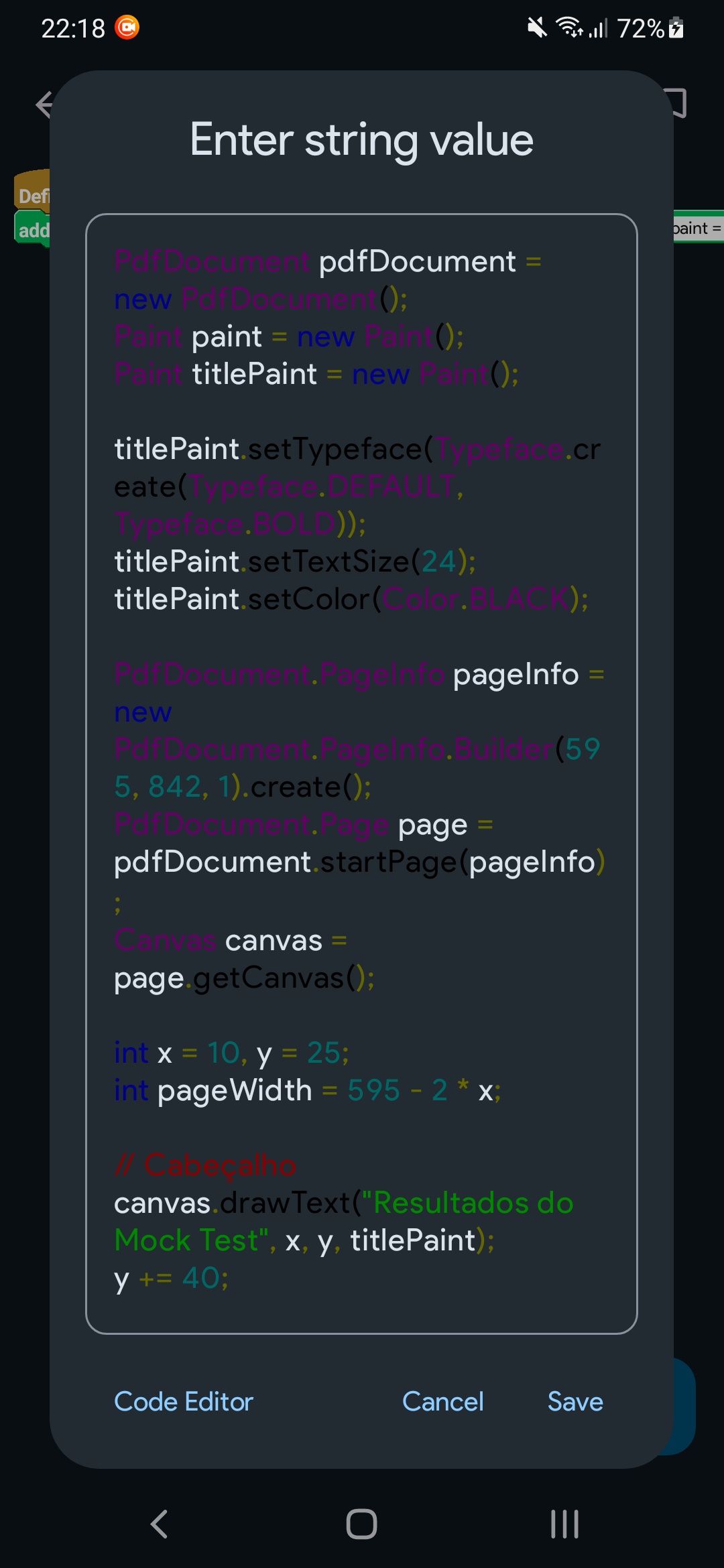Click the line "Paint paint = new Paint();"
The height and width of the screenshot is (1568, 724).
(289, 336)
